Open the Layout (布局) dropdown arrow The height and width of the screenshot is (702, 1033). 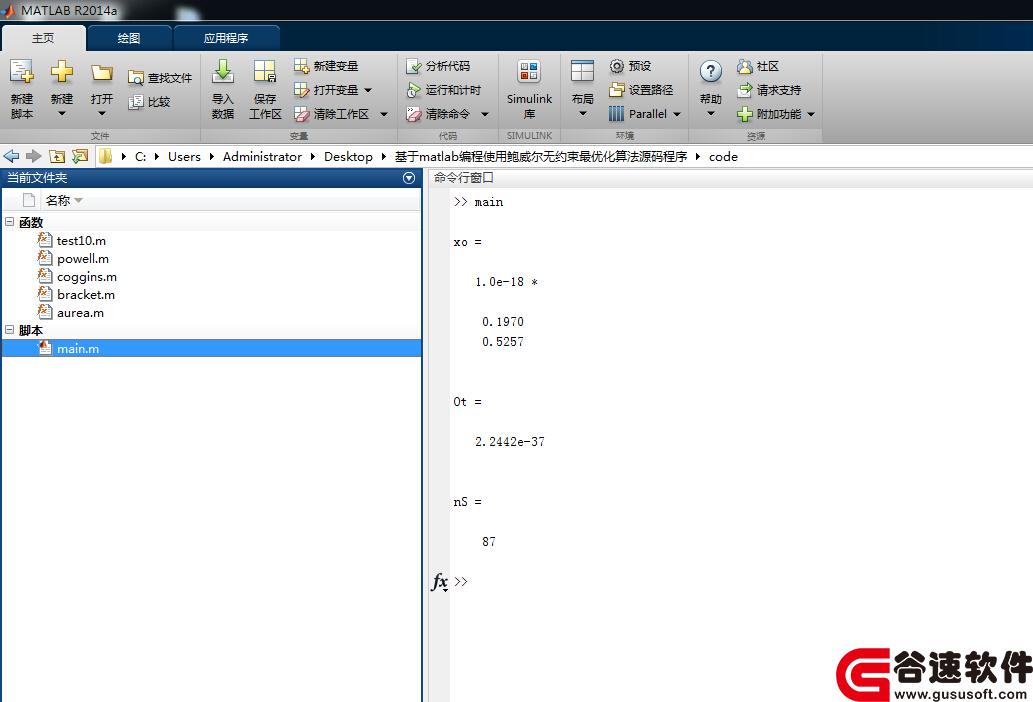(x=582, y=114)
